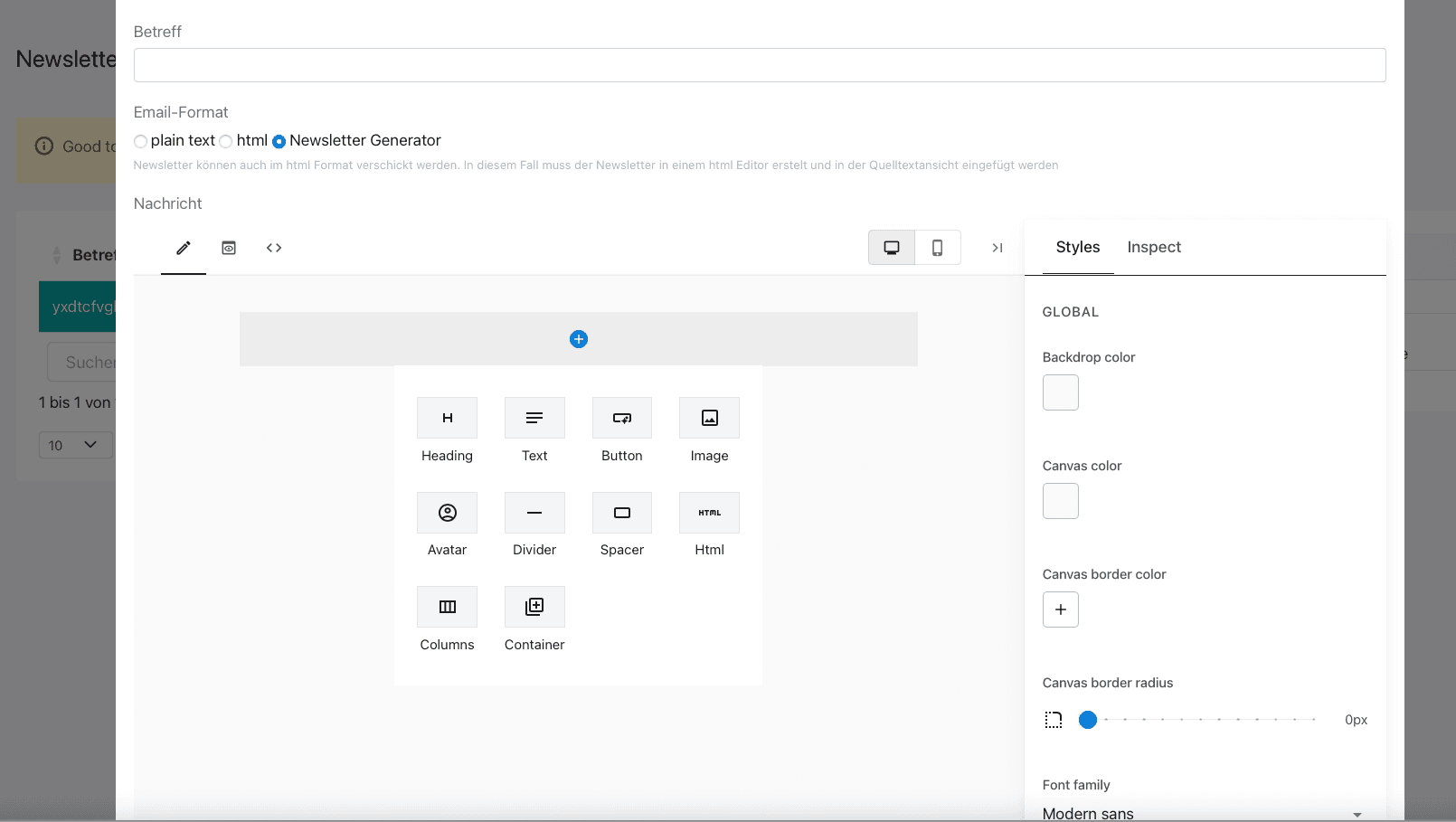1456x822 pixels.
Task: Click the Betreff input field
Action: (760, 65)
